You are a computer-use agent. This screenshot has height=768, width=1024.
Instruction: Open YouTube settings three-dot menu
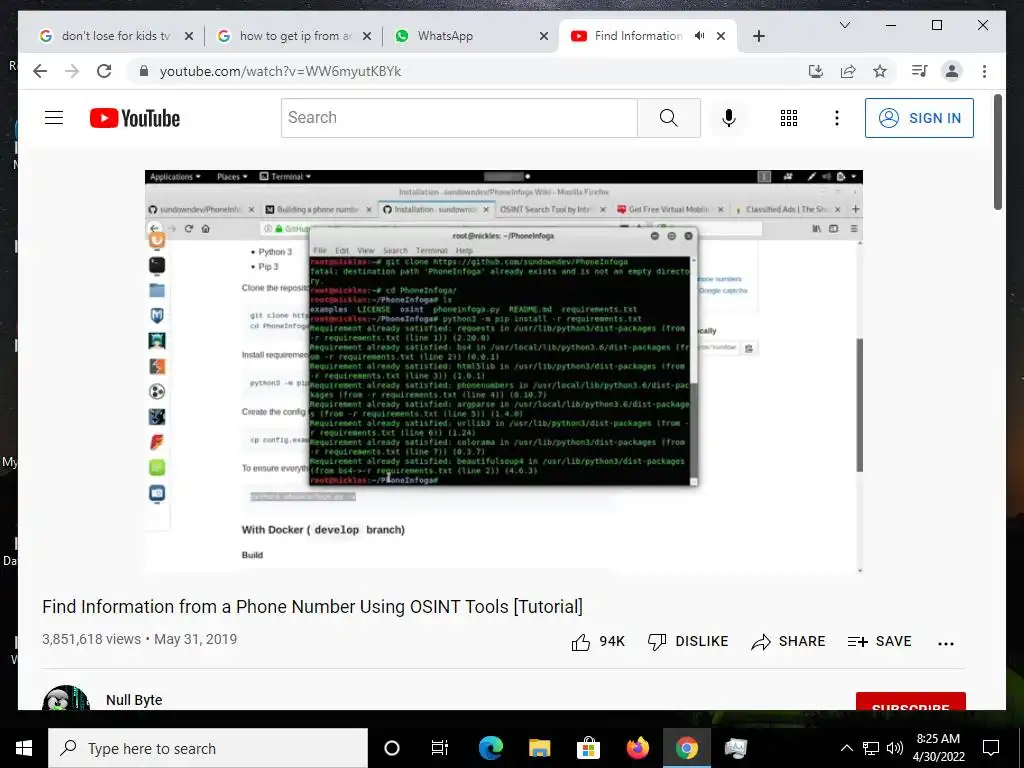(x=837, y=118)
